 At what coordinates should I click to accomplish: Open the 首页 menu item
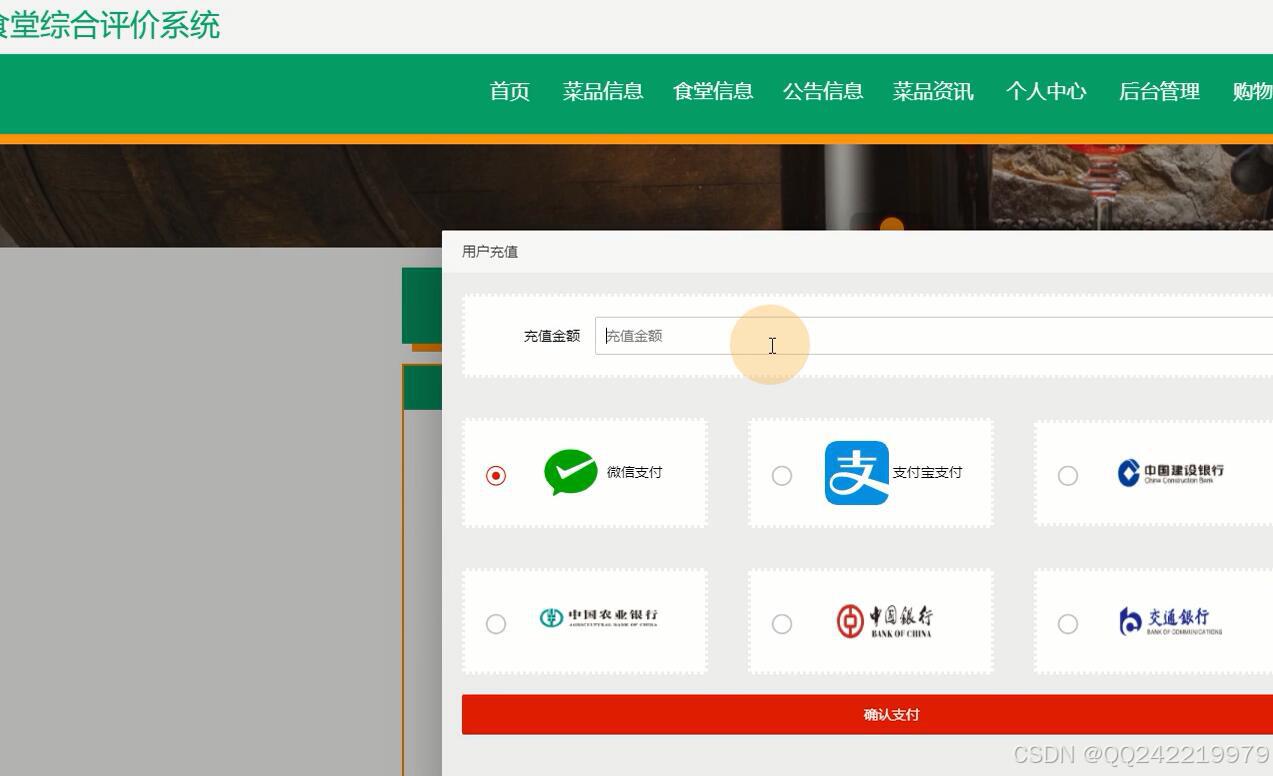pos(509,91)
